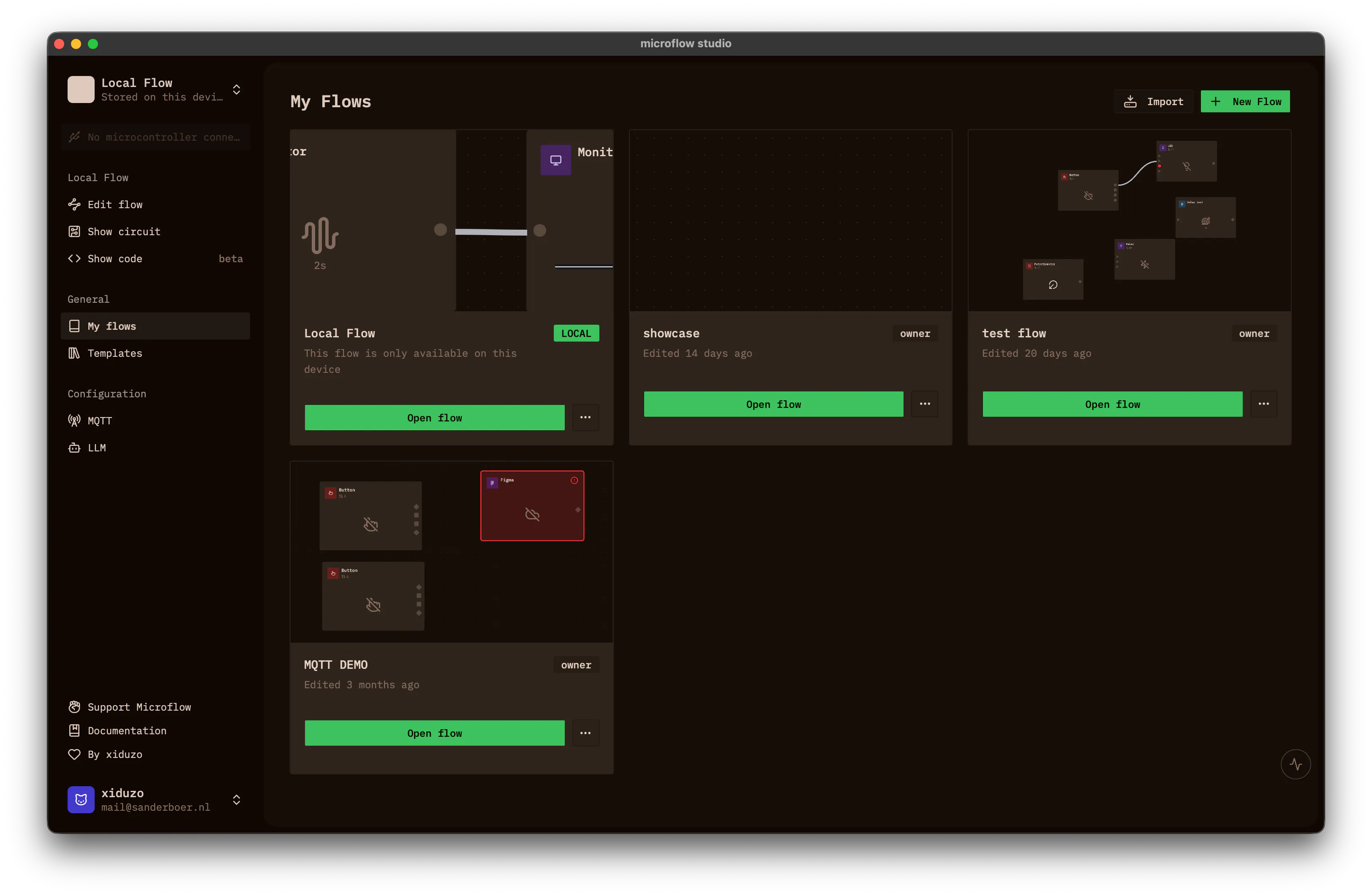Click the owner badge on MQTT DEMO
The width and height of the screenshot is (1372, 896).
click(577, 664)
